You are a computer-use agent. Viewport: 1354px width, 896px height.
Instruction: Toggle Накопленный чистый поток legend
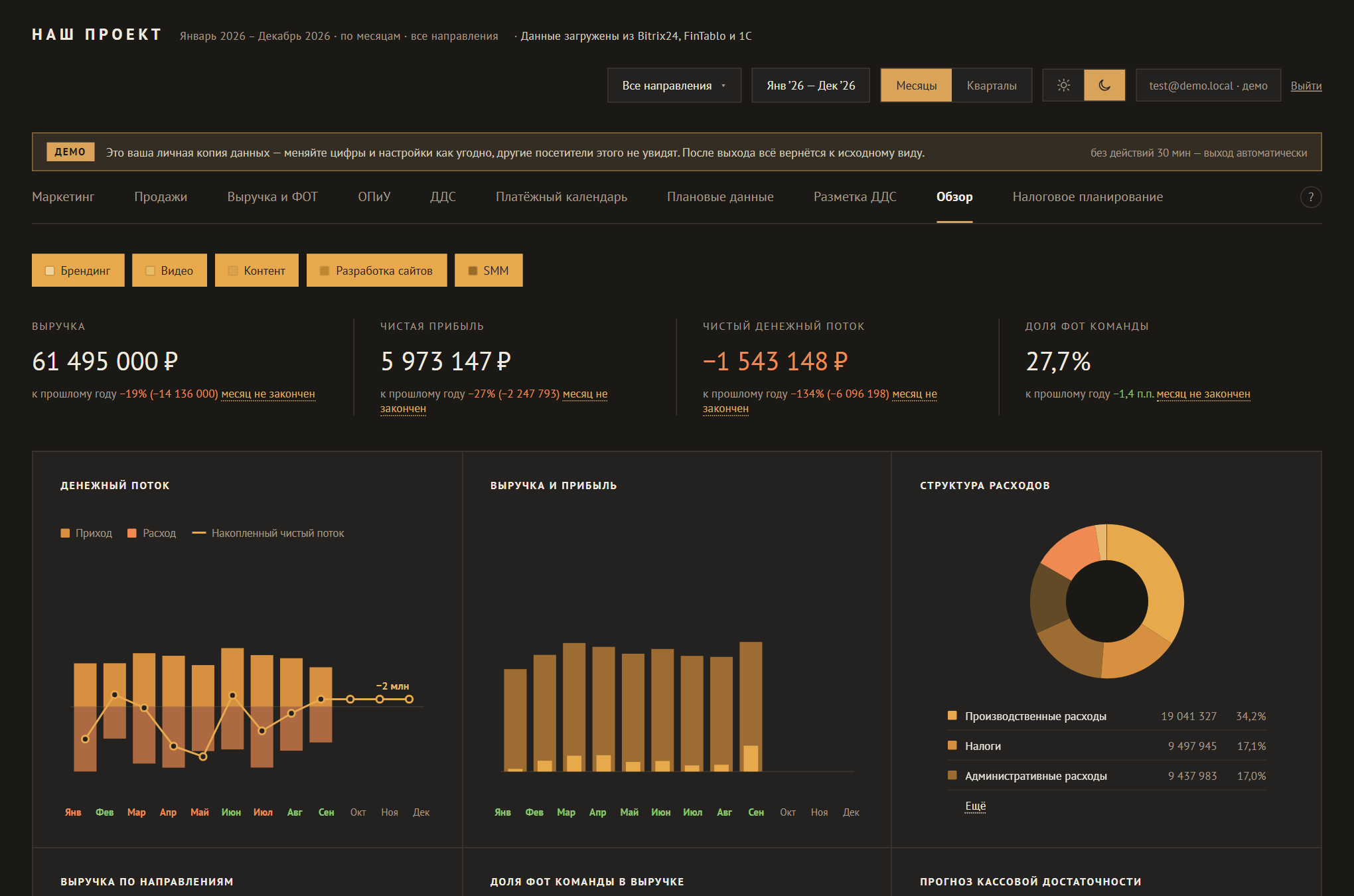click(x=268, y=533)
